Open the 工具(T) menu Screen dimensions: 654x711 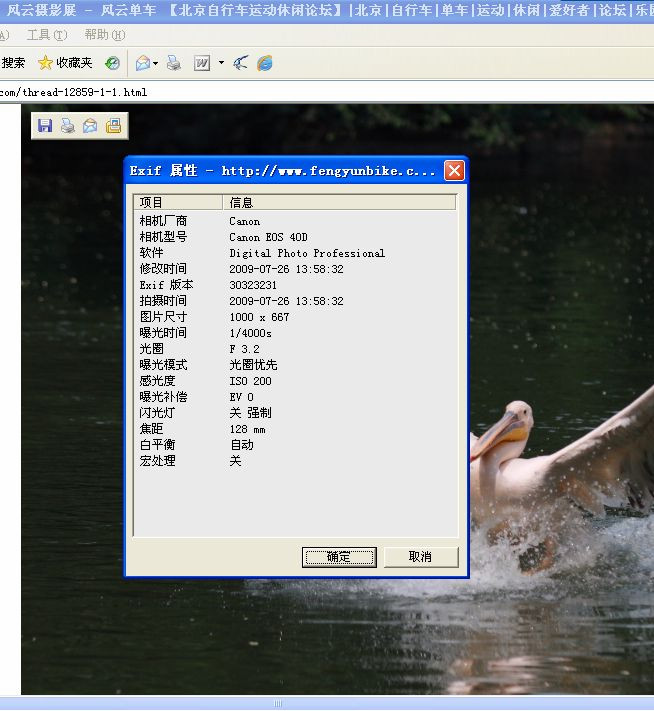(47, 34)
